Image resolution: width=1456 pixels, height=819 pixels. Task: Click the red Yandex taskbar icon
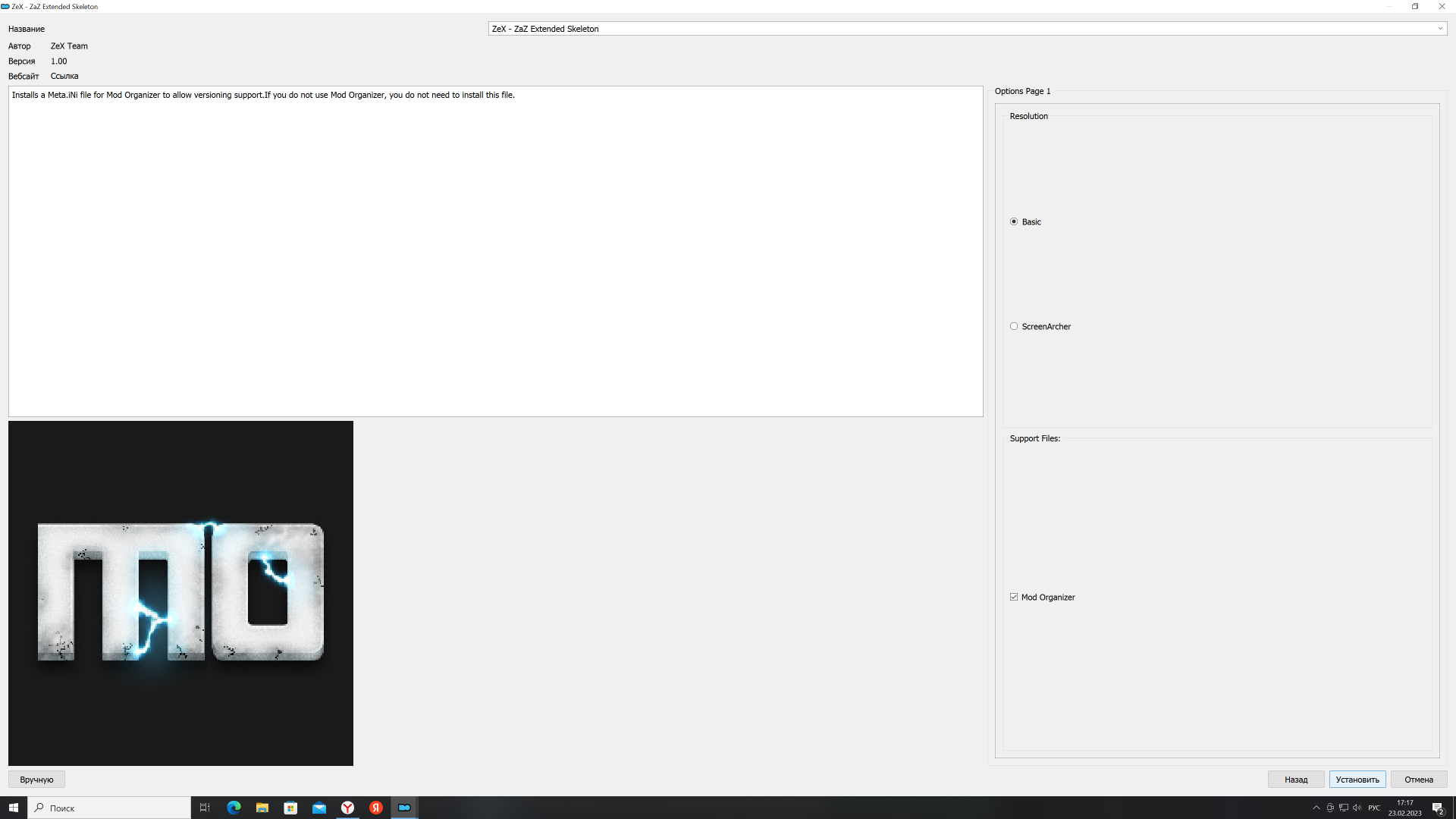[x=376, y=808]
